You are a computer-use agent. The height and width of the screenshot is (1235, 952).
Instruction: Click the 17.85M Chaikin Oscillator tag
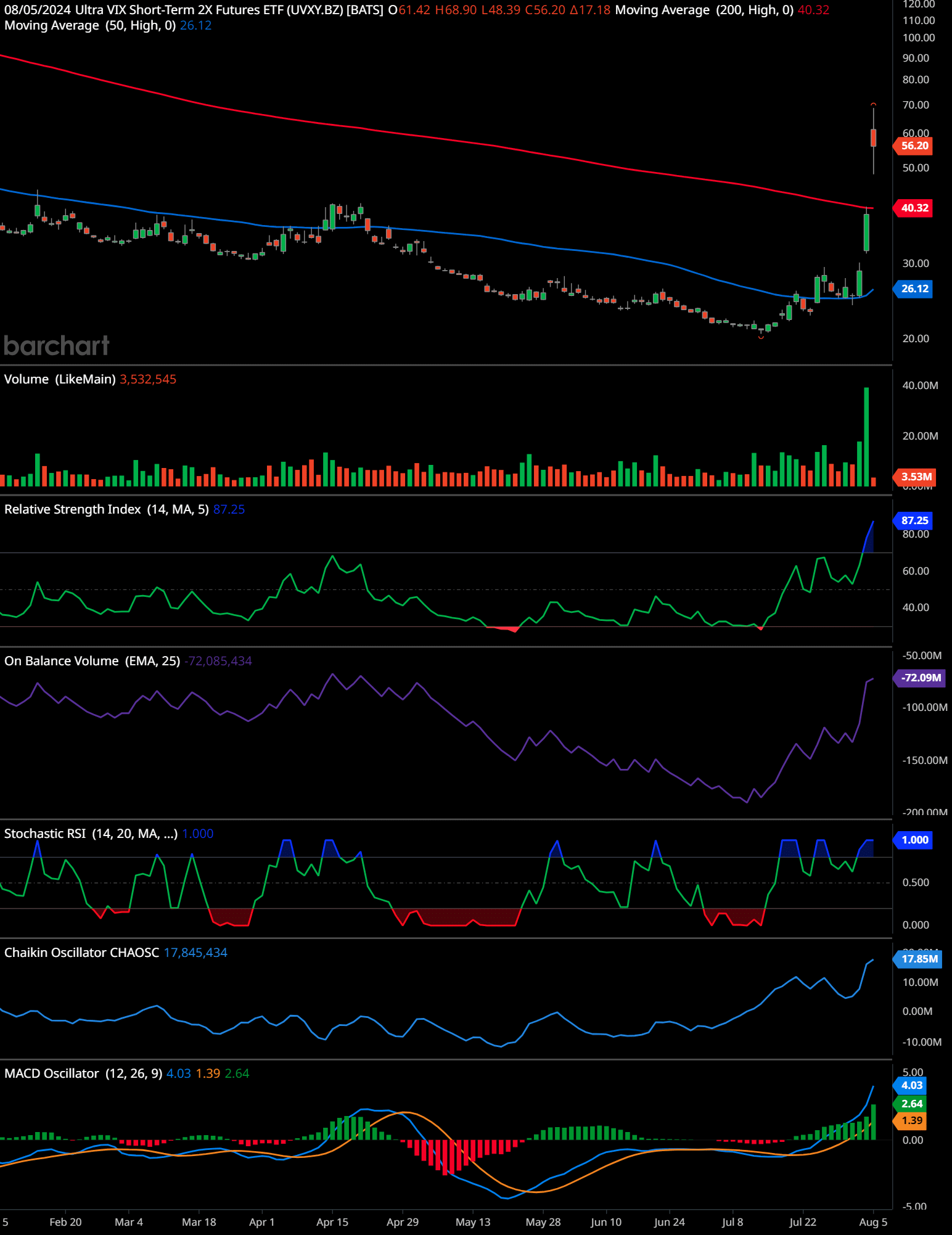point(917,959)
